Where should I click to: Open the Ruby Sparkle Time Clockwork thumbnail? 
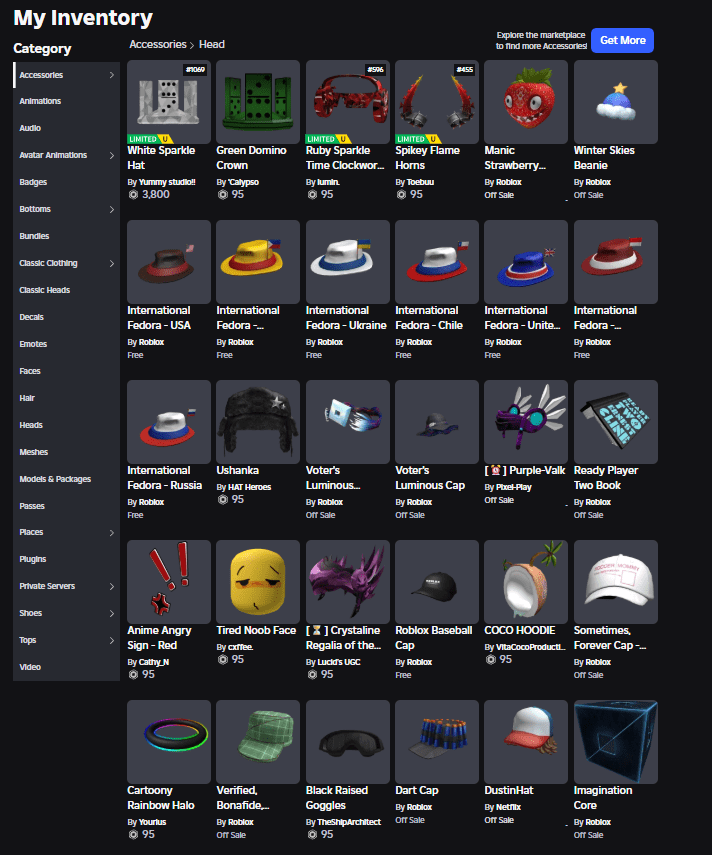coord(347,102)
